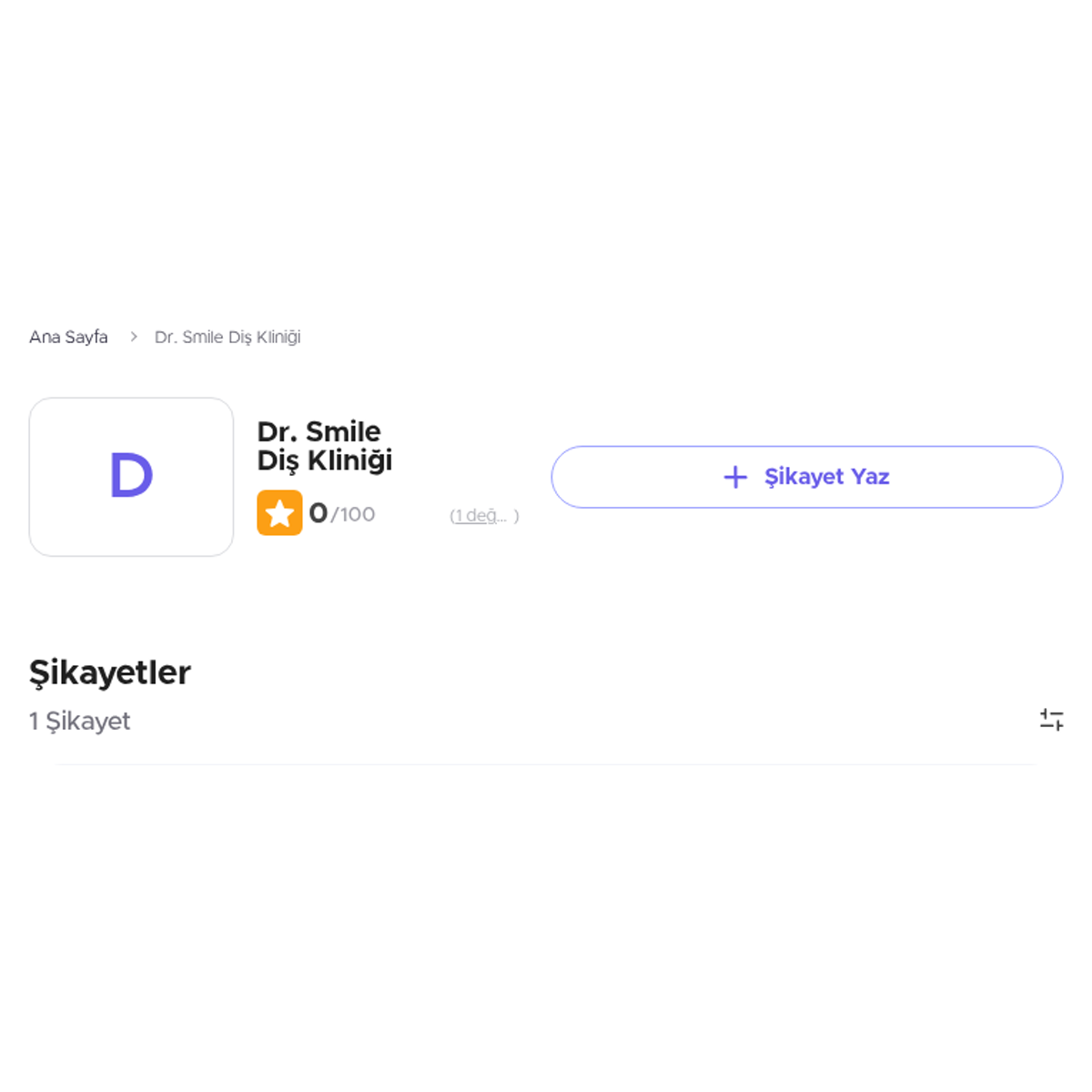The width and height of the screenshot is (1092, 1092).
Task: Click the orange star rating icon
Action: [x=279, y=513]
